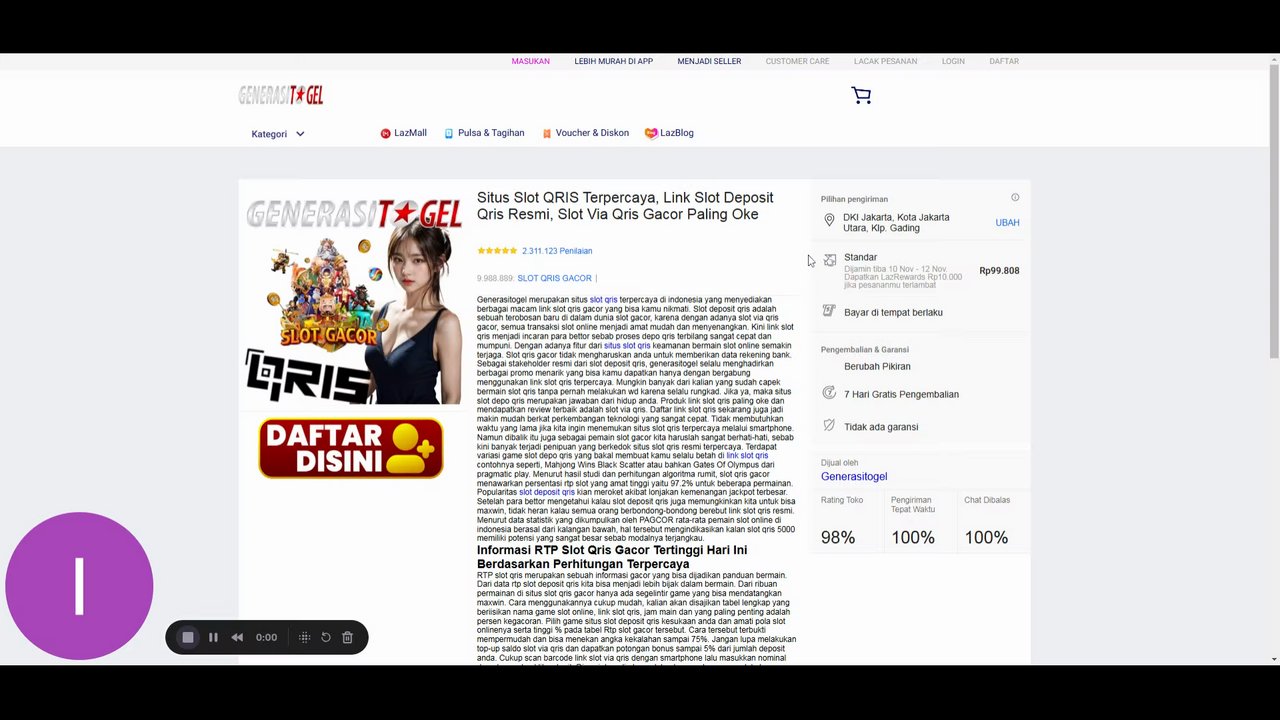The width and height of the screenshot is (1280, 720).
Task: Click the DAFTAR link in top bar
Action: point(1004,61)
